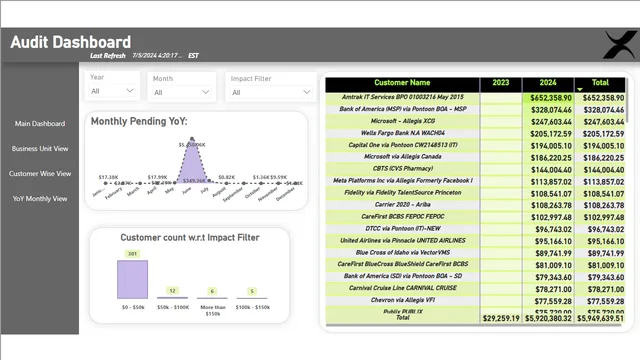The height and width of the screenshot is (360, 640).
Task: Select CBTS (CVS Pharmacy) row
Action: [475, 169]
